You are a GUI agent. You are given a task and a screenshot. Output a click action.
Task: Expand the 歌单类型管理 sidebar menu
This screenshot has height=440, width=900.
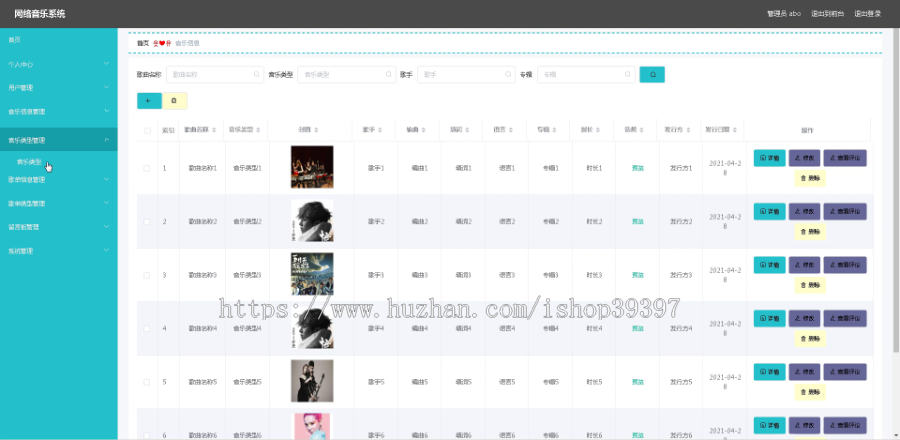tap(59, 203)
